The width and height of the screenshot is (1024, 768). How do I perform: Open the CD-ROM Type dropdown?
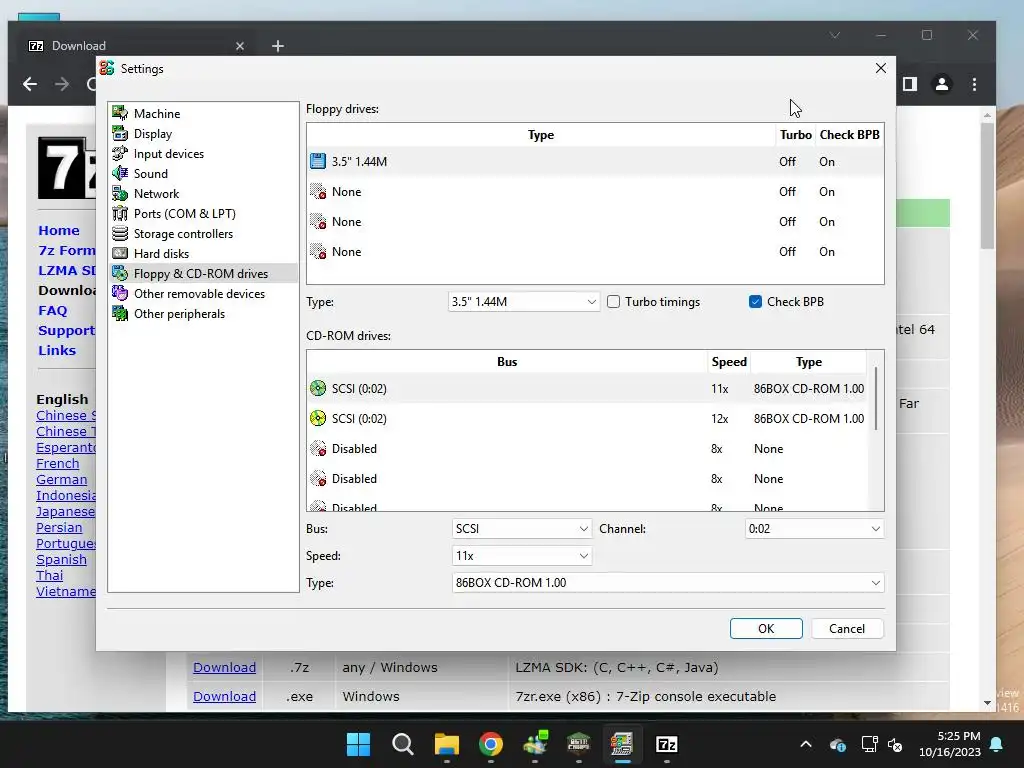tap(668, 583)
